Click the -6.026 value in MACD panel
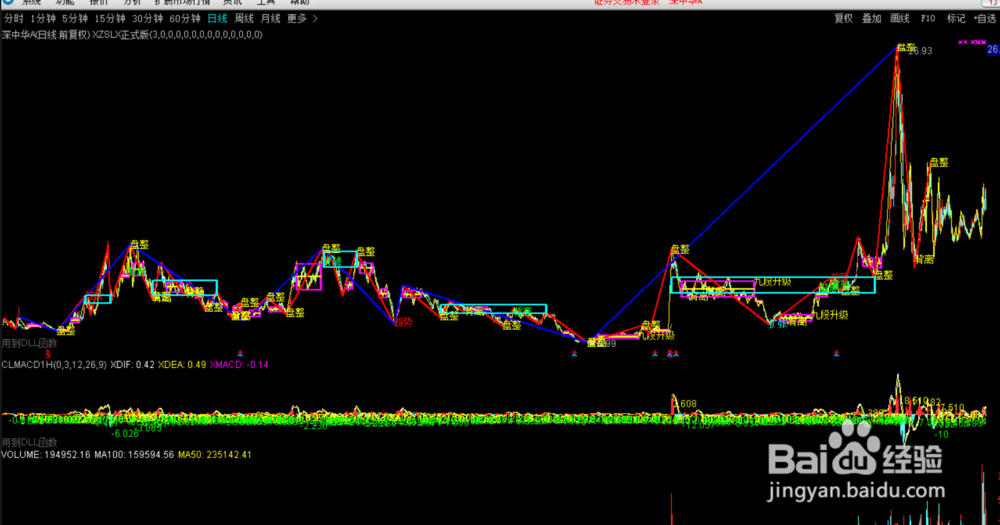The image size is (1000, 525). click(x=125, y=434)
